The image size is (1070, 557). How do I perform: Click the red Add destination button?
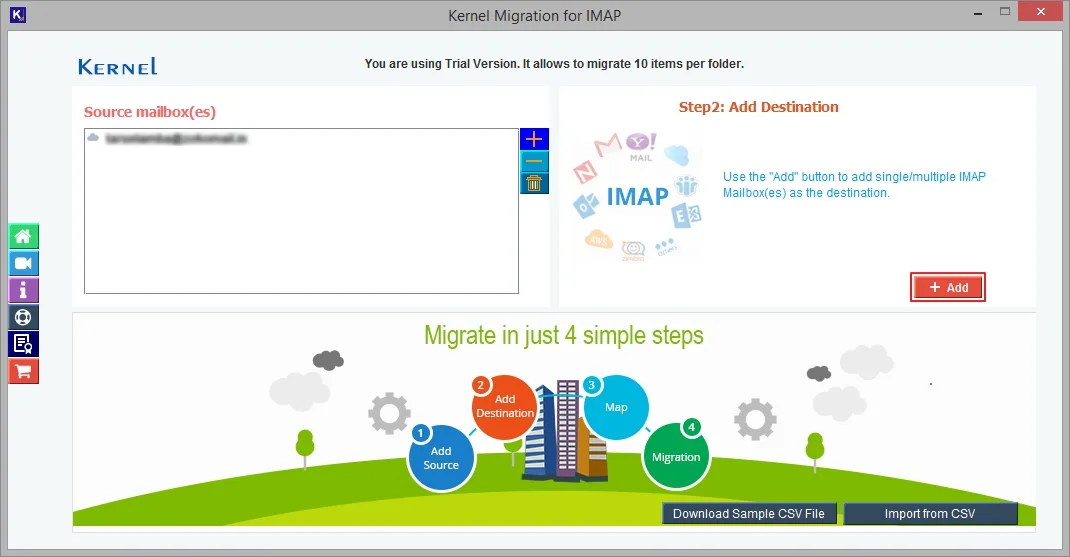click(948, 287)
